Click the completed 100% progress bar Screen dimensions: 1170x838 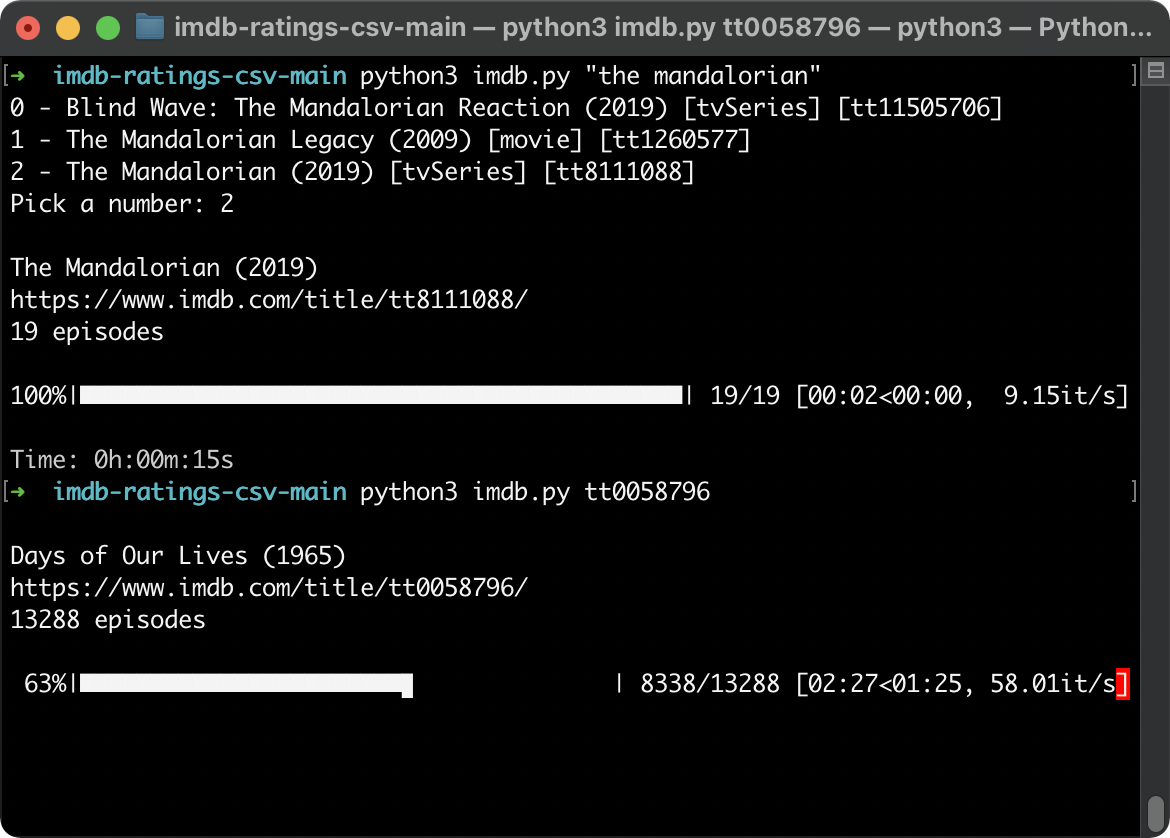tap(381, 395)
